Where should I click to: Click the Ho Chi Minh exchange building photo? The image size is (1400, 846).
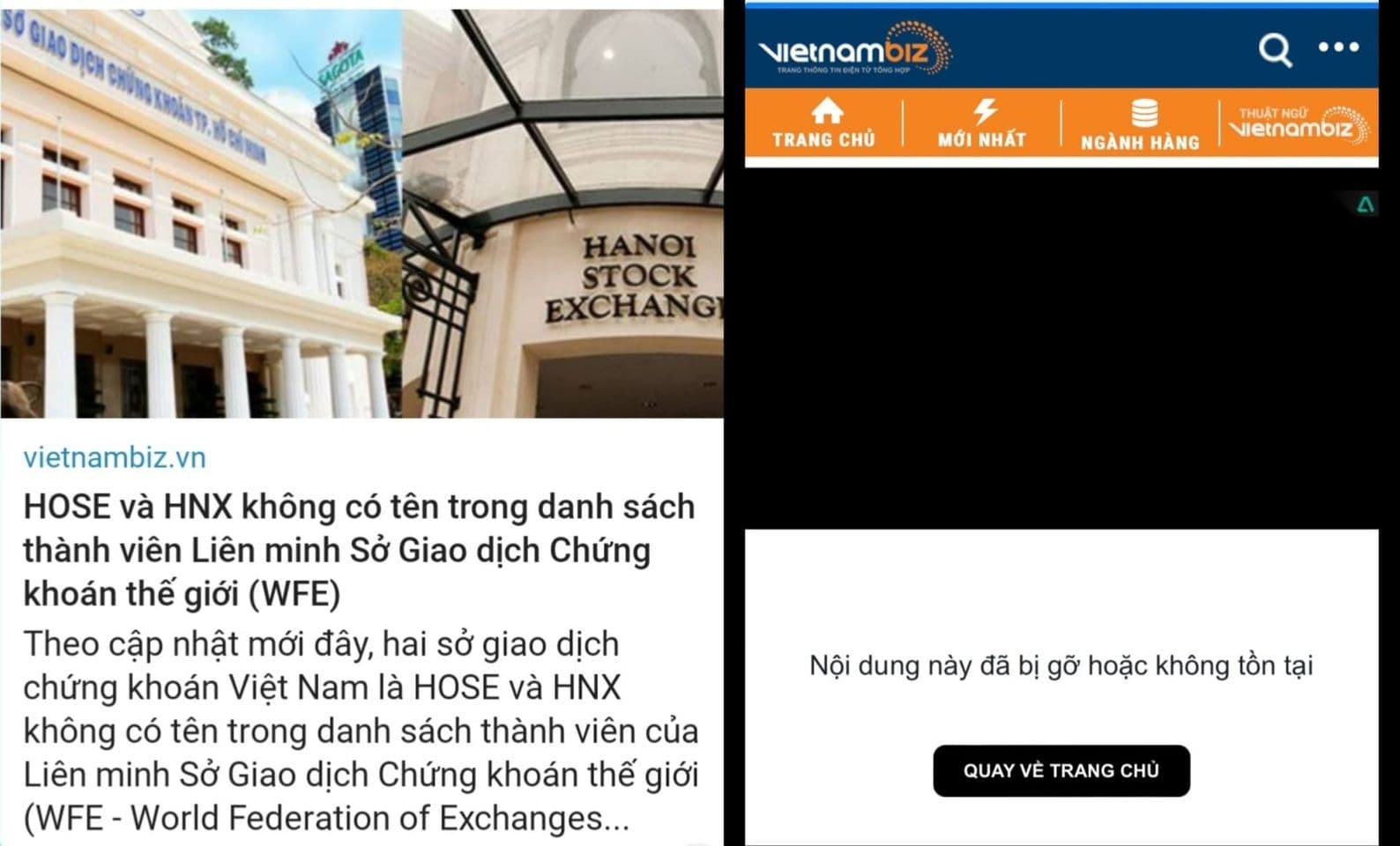click(x=201, y=211)
